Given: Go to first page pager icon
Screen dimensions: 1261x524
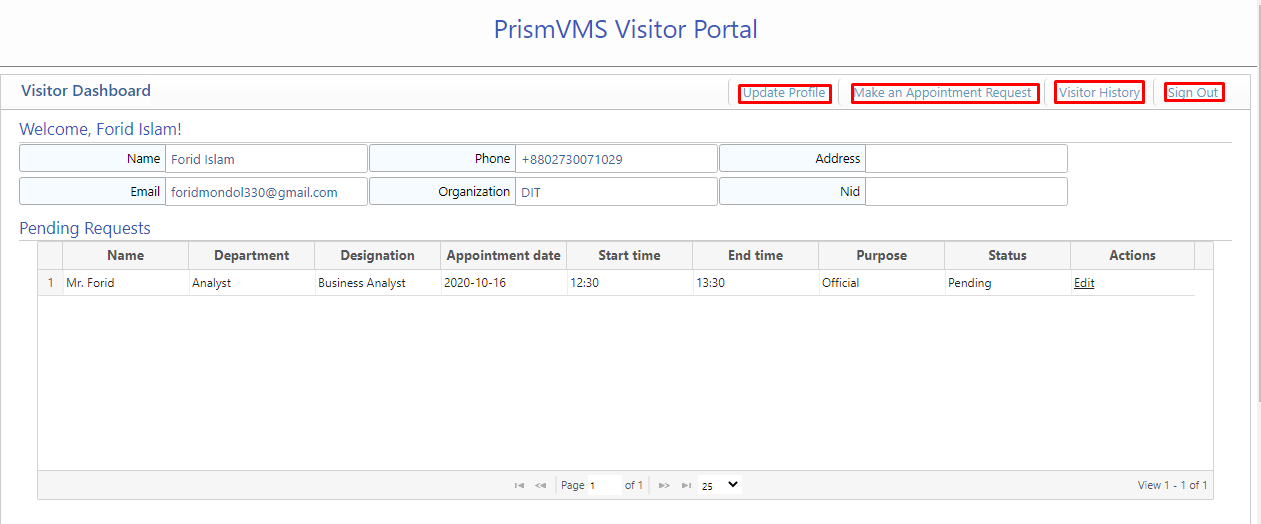Looking at the screenshot, I should [x=519, y=485].
